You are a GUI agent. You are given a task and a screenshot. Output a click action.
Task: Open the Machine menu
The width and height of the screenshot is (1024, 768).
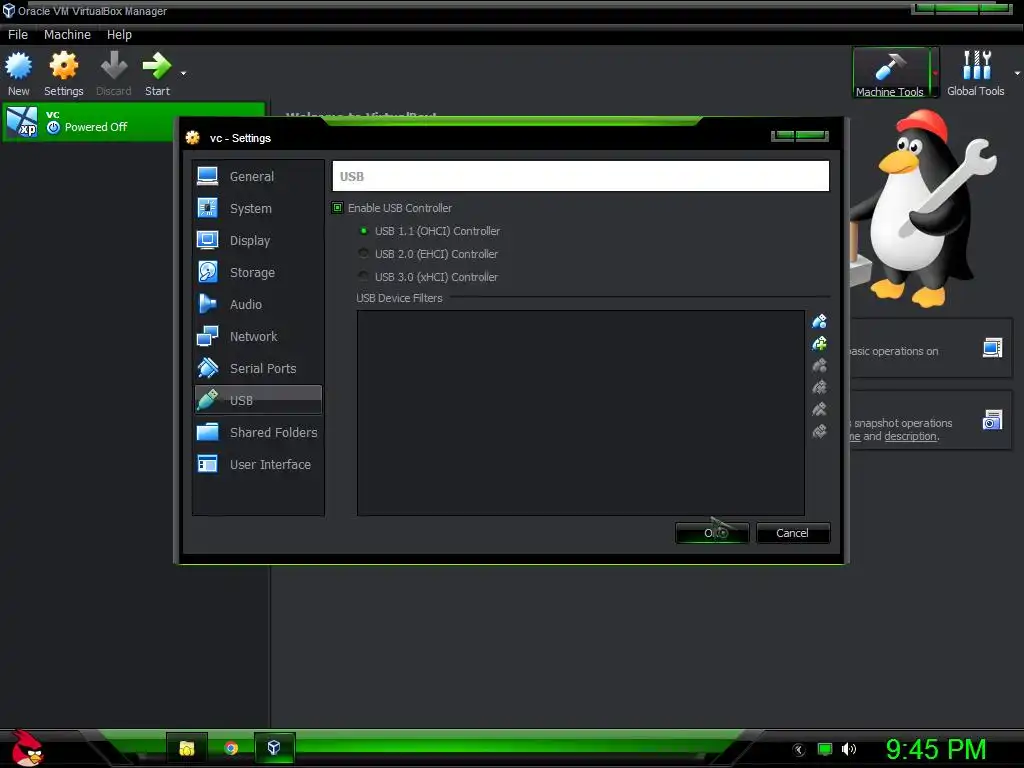pyautogui.click(x=67, y=35)
